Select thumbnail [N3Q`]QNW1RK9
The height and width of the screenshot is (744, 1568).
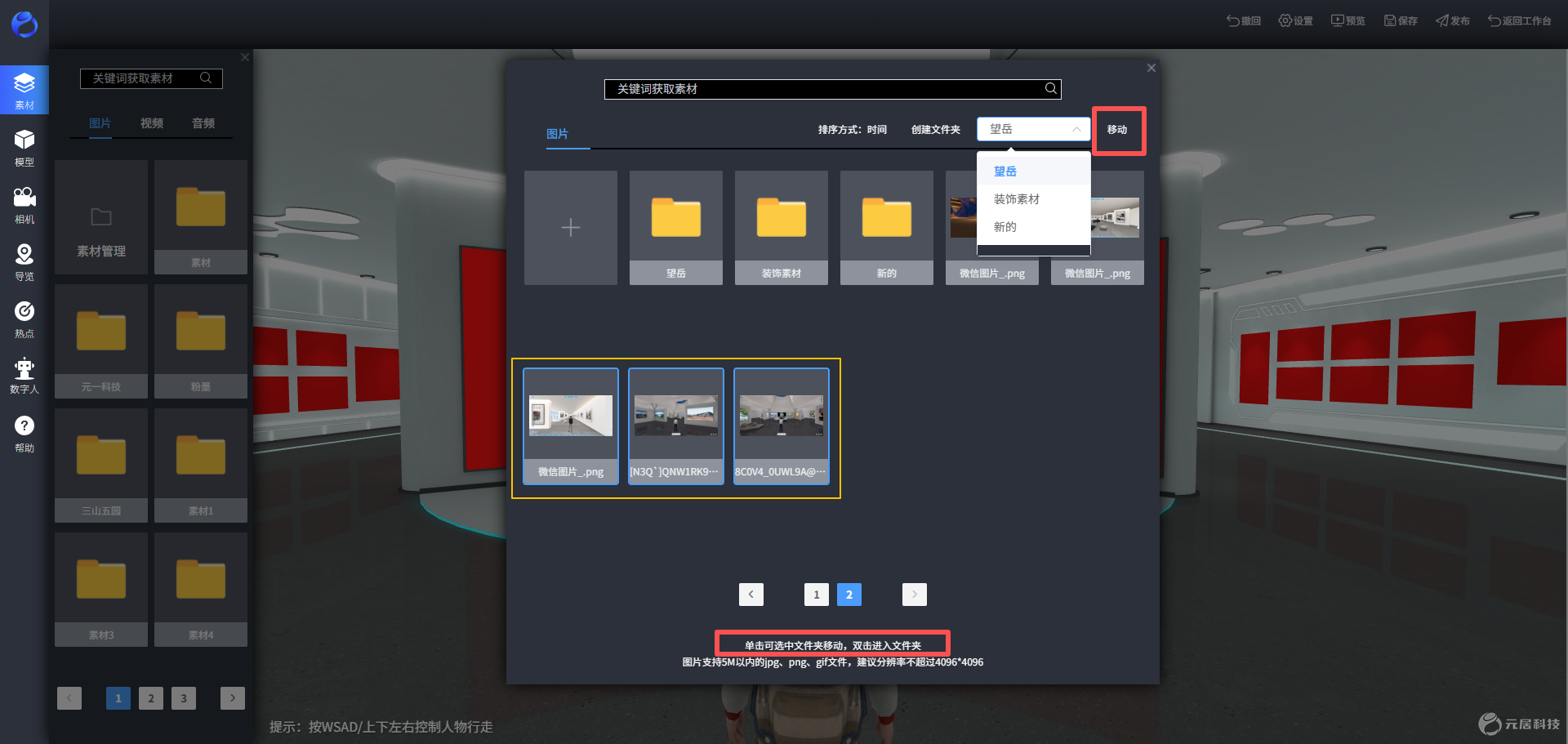click(x=676, y=426)
